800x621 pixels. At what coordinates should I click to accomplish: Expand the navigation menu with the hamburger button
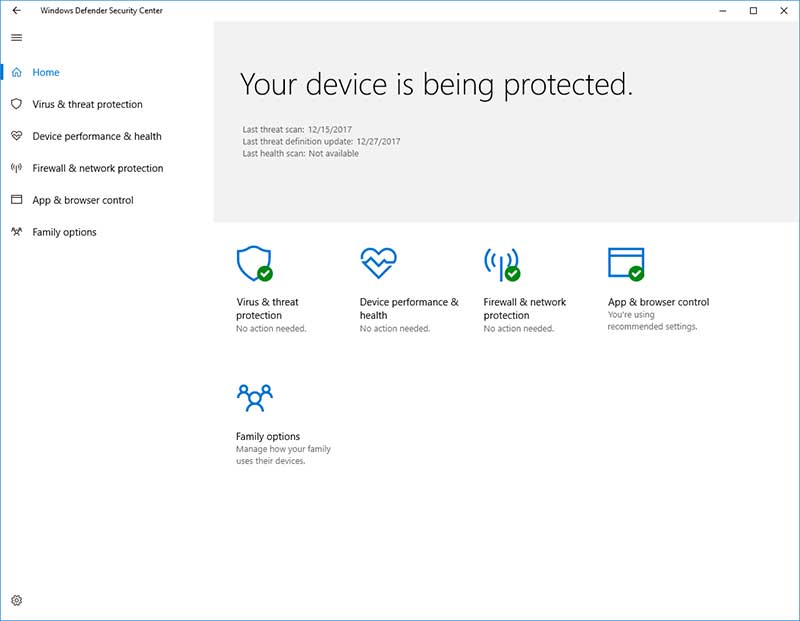17,38
